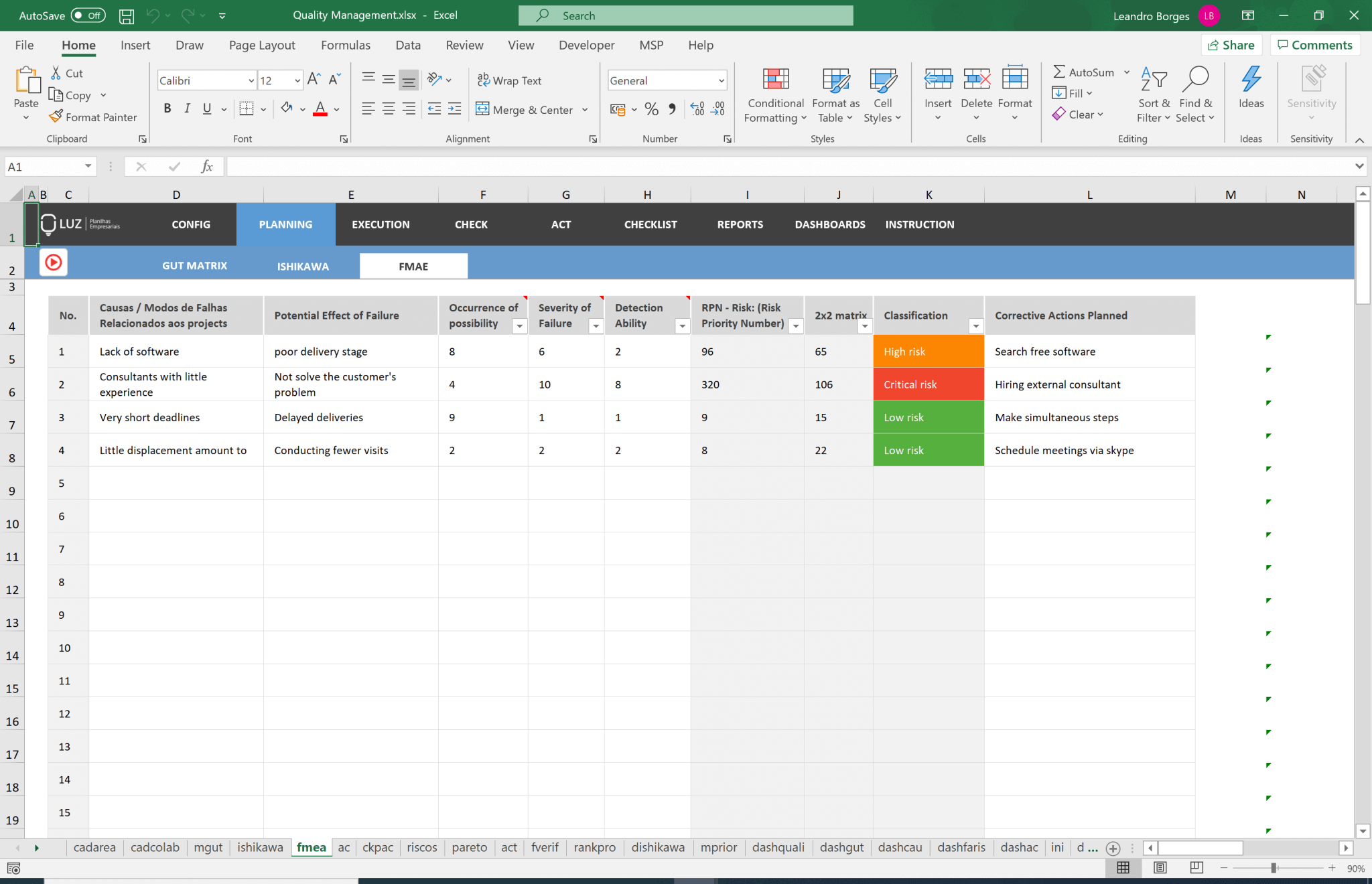
Task: Click the zoom slider handle
Action: point(1274,868)
